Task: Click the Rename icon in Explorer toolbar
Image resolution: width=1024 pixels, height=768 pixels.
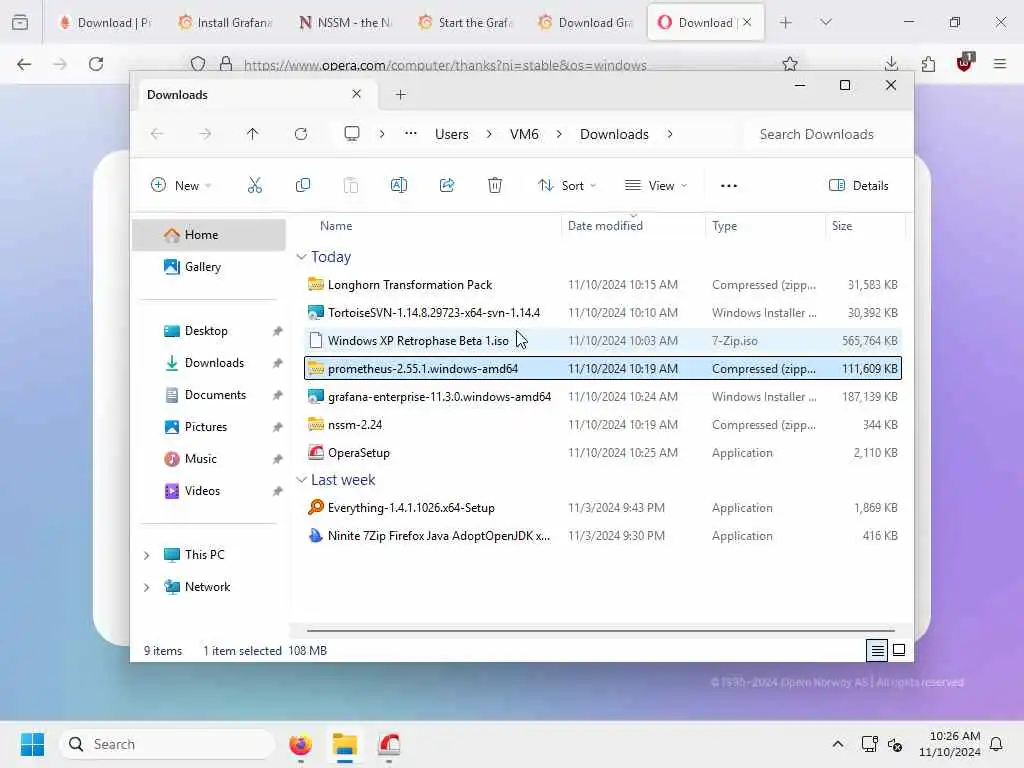Action: (x=398, y=185)
